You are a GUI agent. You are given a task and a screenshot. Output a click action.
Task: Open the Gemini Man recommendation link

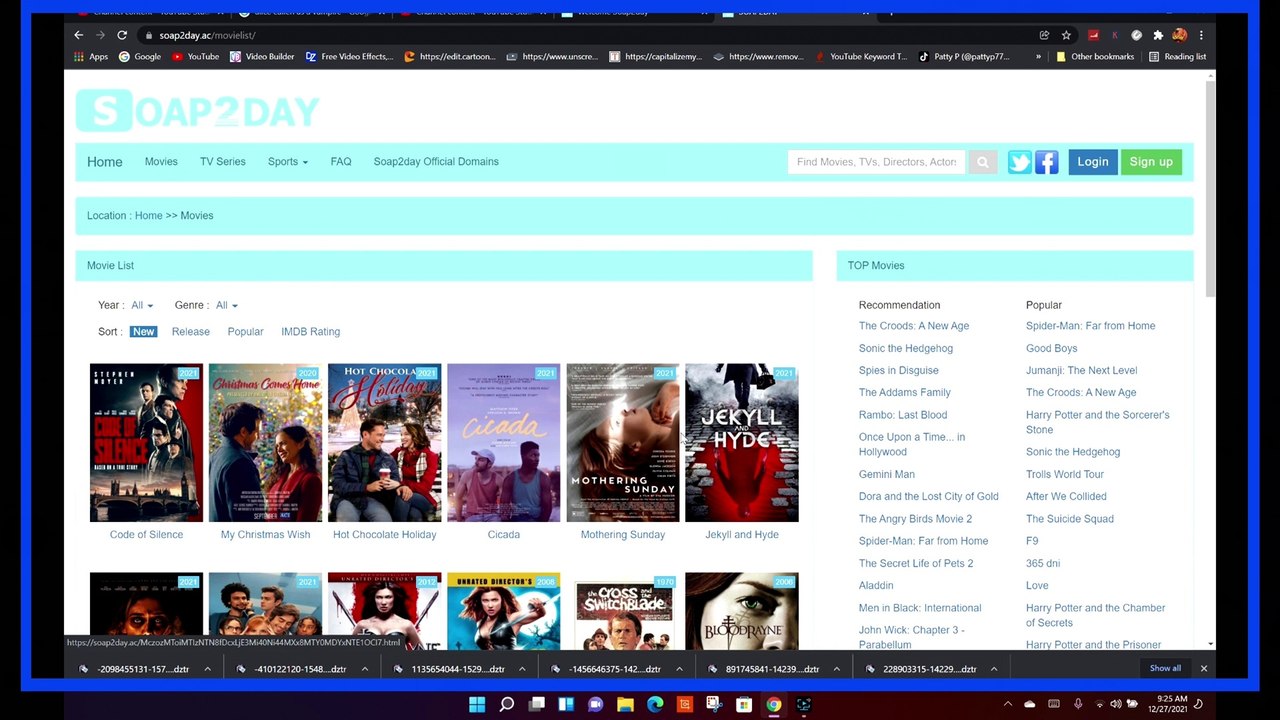coord(887,474)
